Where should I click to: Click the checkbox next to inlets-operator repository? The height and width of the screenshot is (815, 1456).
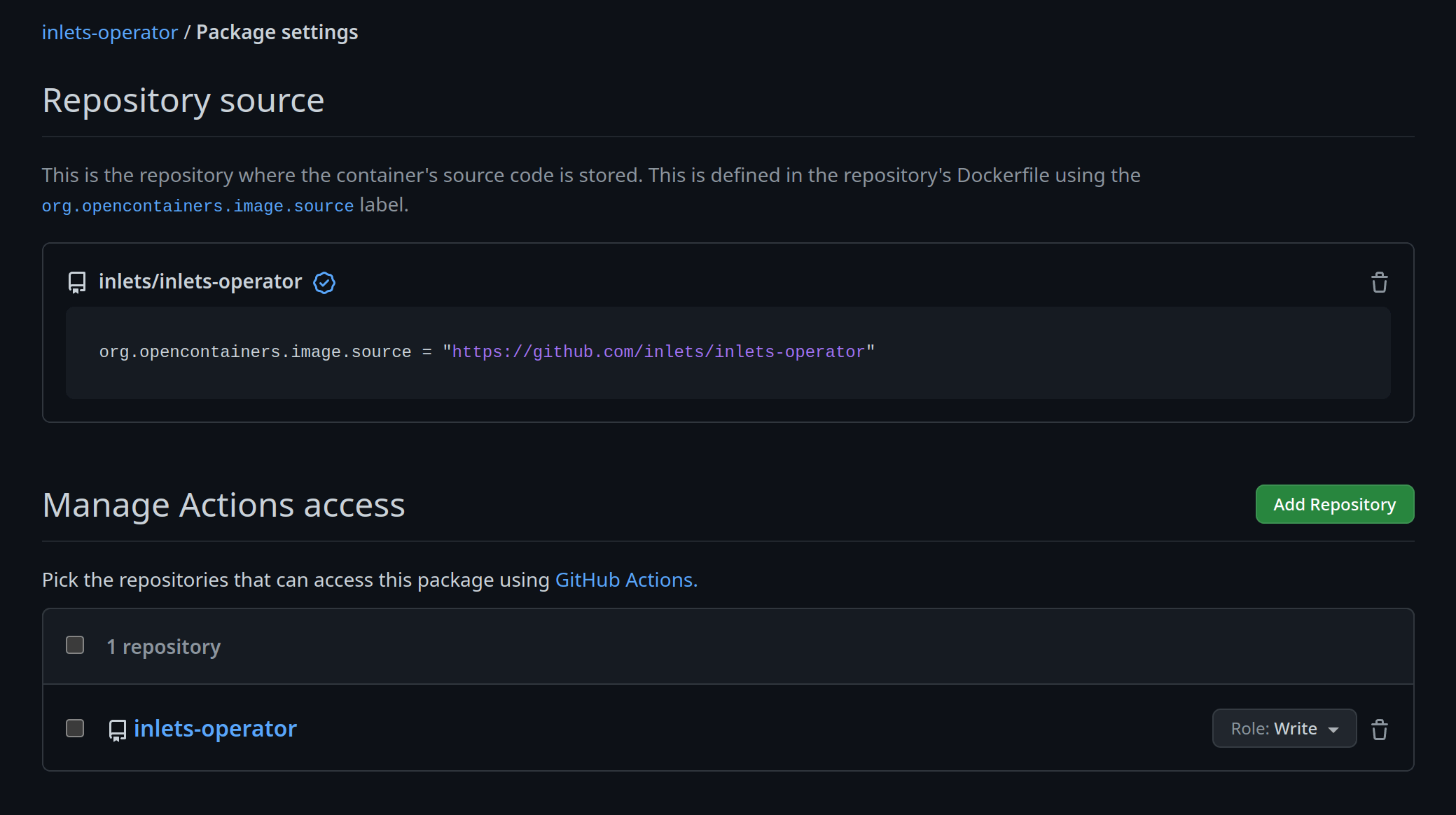pos(75,728)
